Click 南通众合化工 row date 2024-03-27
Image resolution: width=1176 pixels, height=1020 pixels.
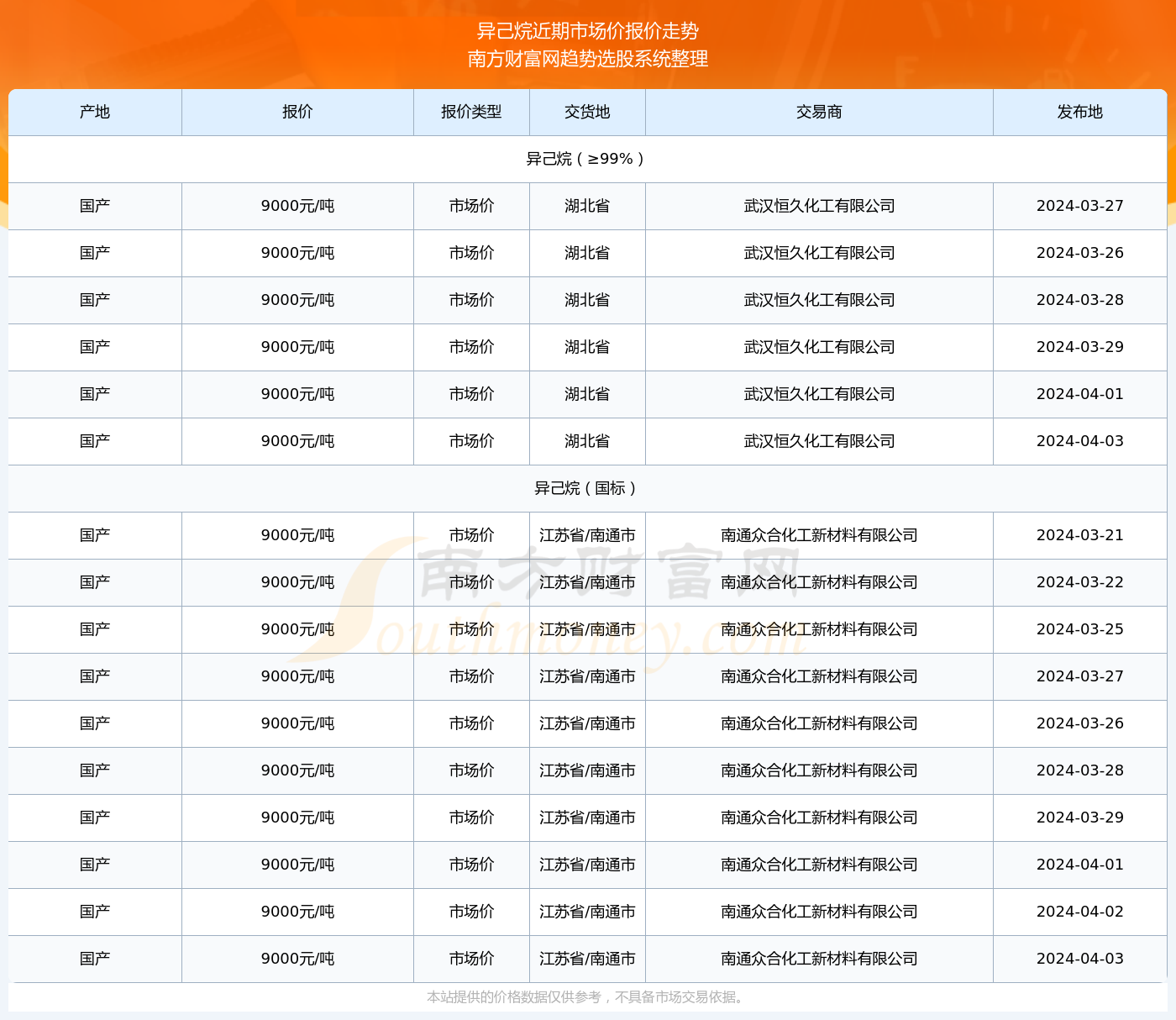pyautogui.click(x=1080, y=676)
